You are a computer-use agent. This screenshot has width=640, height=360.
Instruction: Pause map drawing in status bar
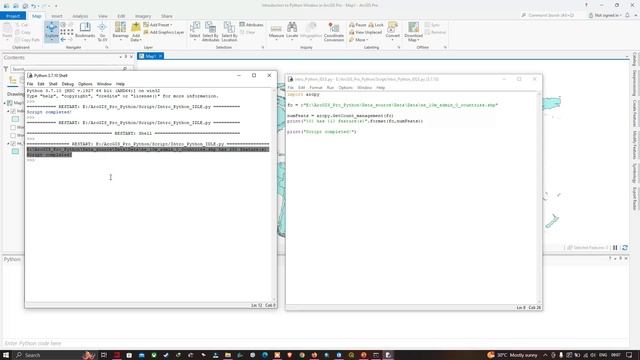(615, 248)
